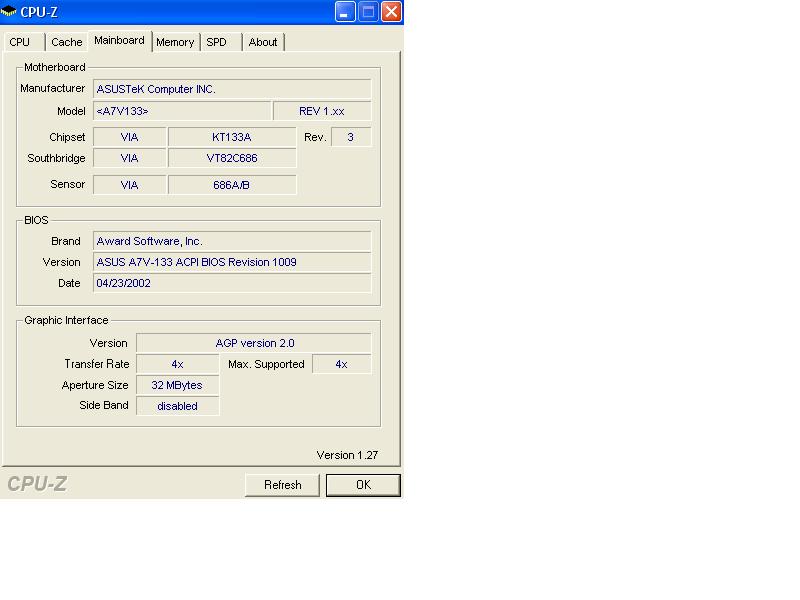Click the OK button

click(x=363, y=485)
